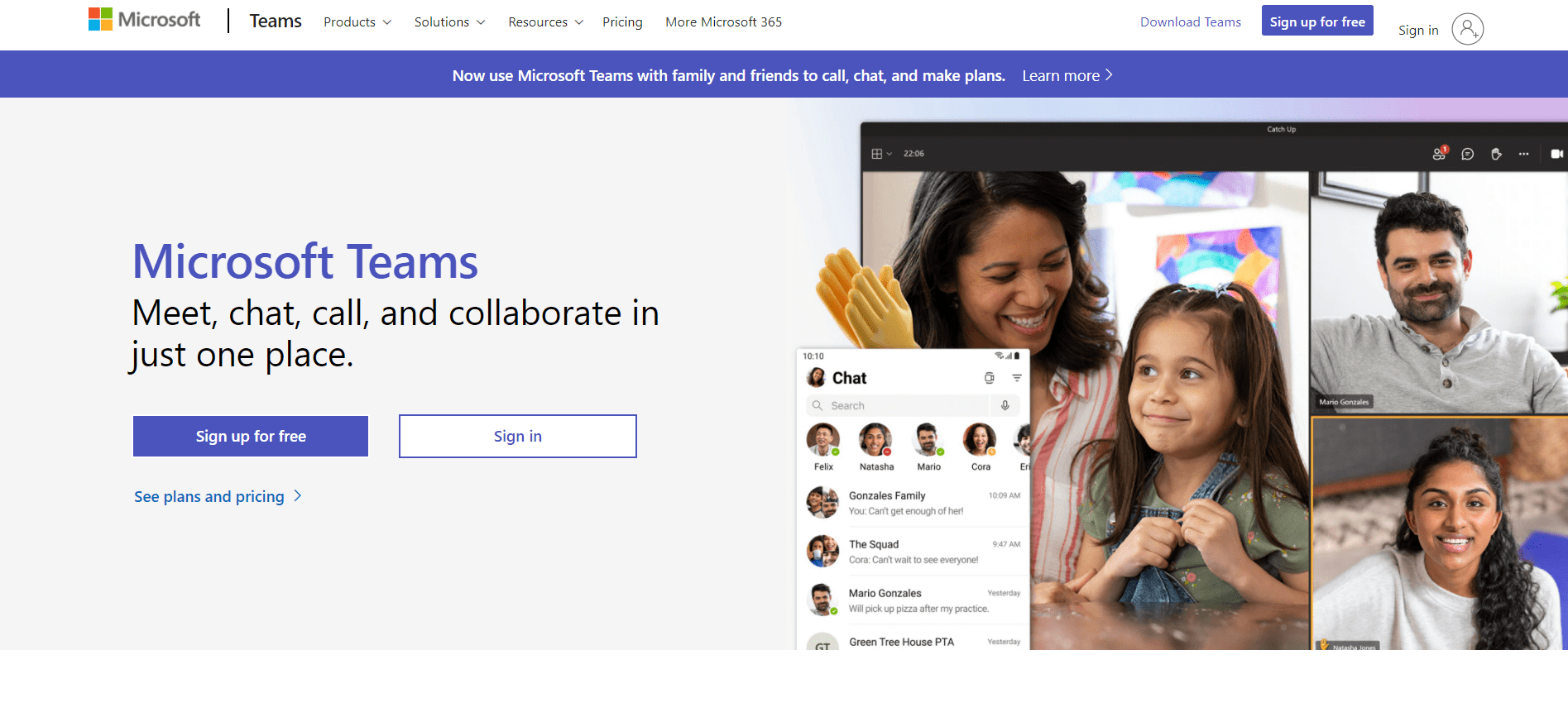Open the meeting more options ellipsis
Image resolution: width=1568 pixels, height=717 pixels.
pos(1523,154)
